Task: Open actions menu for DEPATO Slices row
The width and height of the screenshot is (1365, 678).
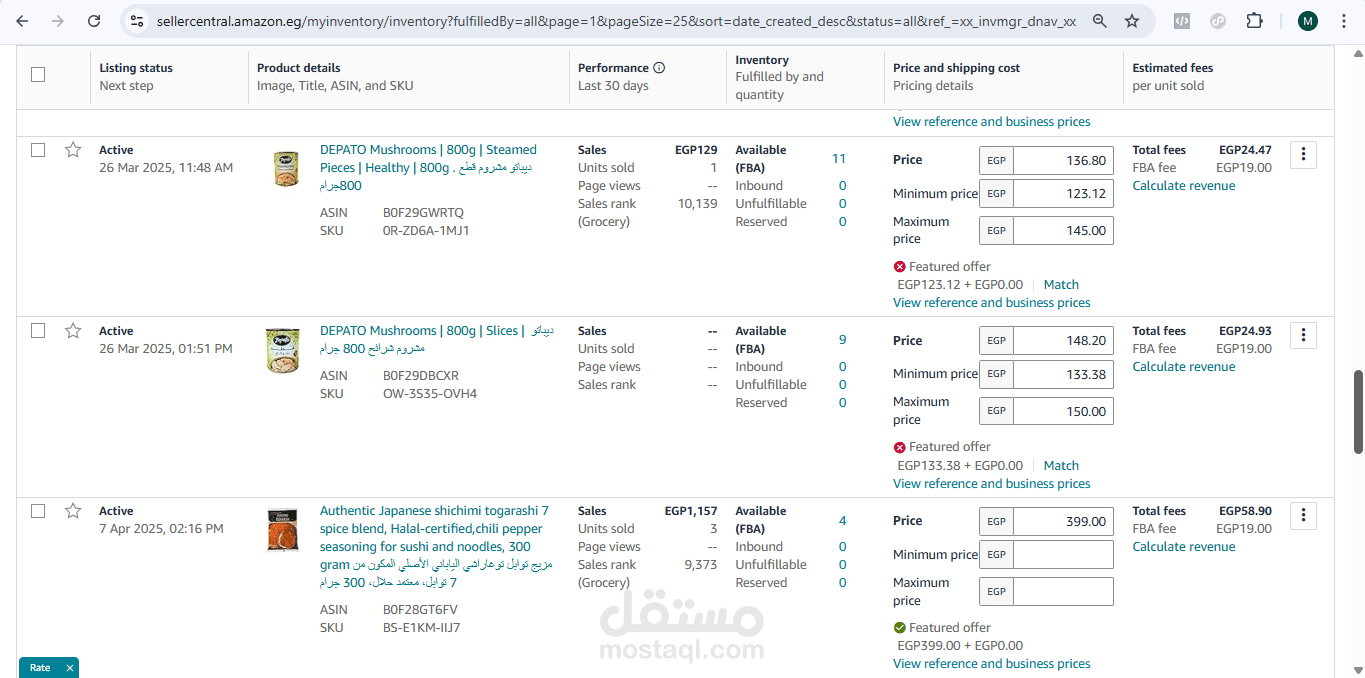Action: point(1303,335)
